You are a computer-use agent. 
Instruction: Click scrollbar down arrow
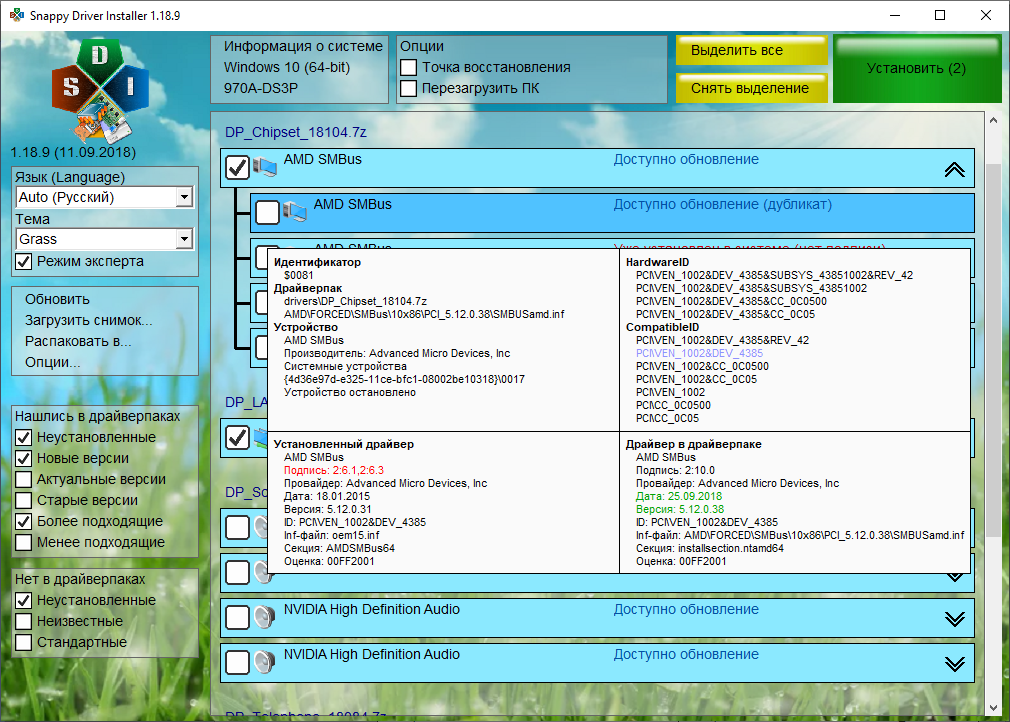tap(993, 707)
